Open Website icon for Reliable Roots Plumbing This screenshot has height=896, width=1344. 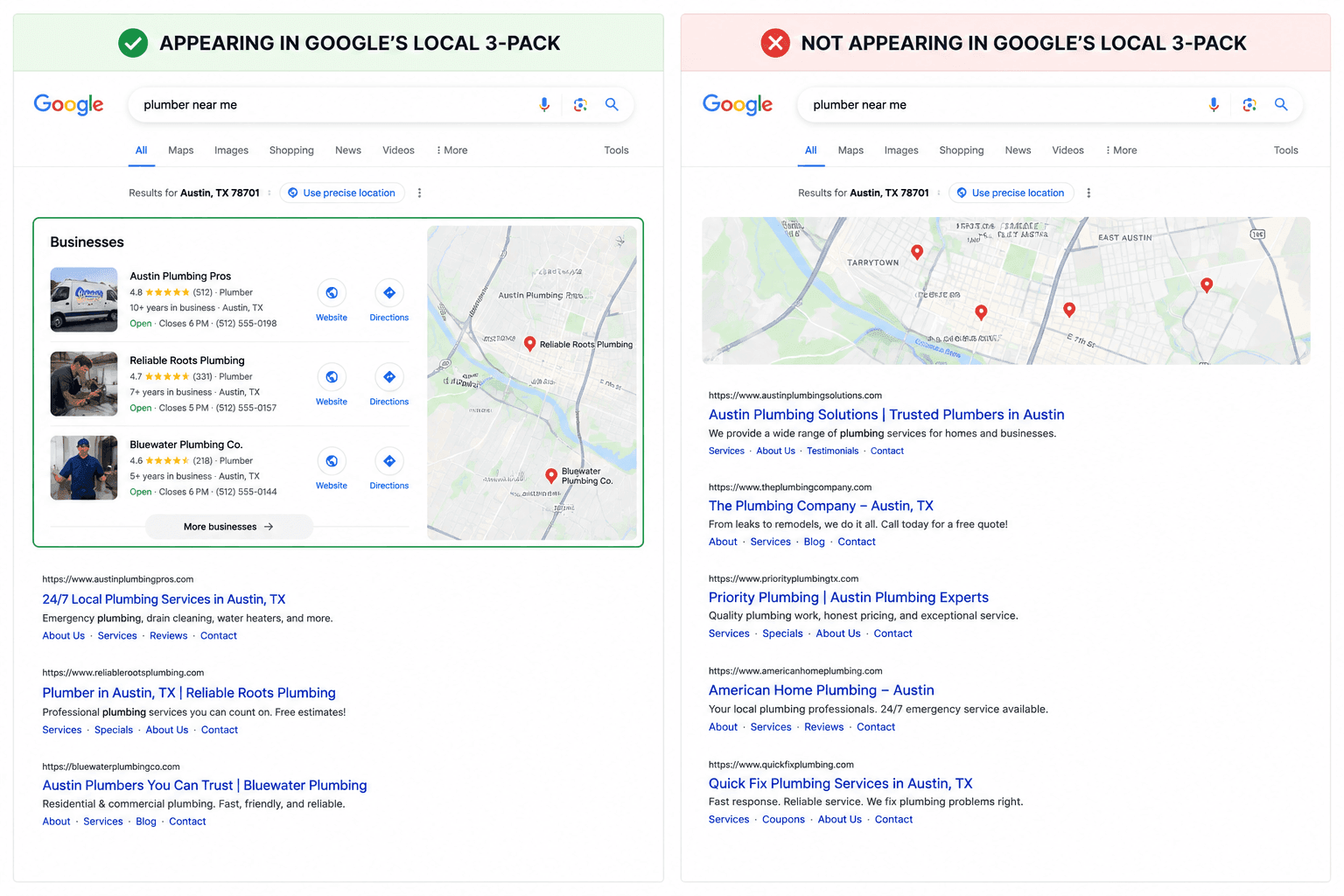coord(332,377)
